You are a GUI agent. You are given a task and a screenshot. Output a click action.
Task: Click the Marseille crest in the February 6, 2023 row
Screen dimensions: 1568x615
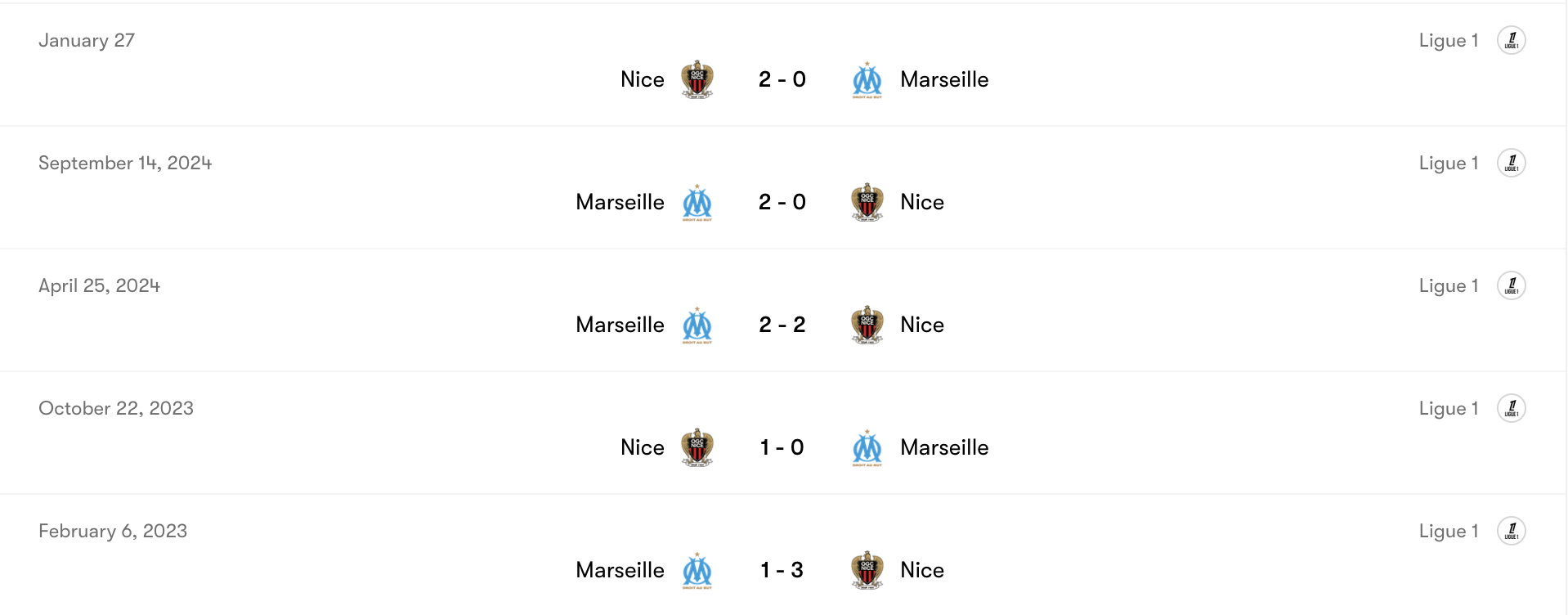click(x=697, y=570)
